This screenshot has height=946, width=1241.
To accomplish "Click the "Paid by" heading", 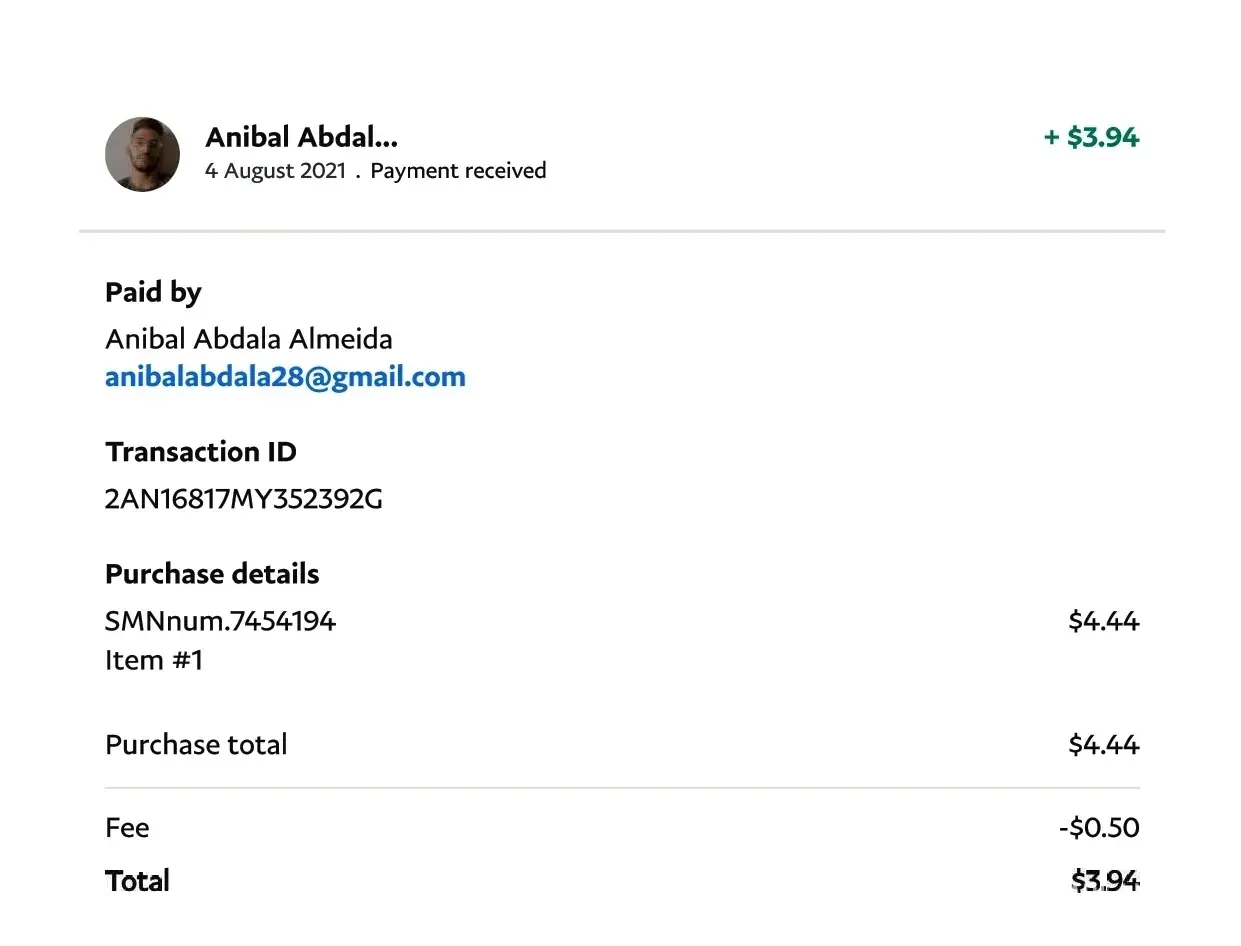I will pyautogui.click(x=153, y=292).
